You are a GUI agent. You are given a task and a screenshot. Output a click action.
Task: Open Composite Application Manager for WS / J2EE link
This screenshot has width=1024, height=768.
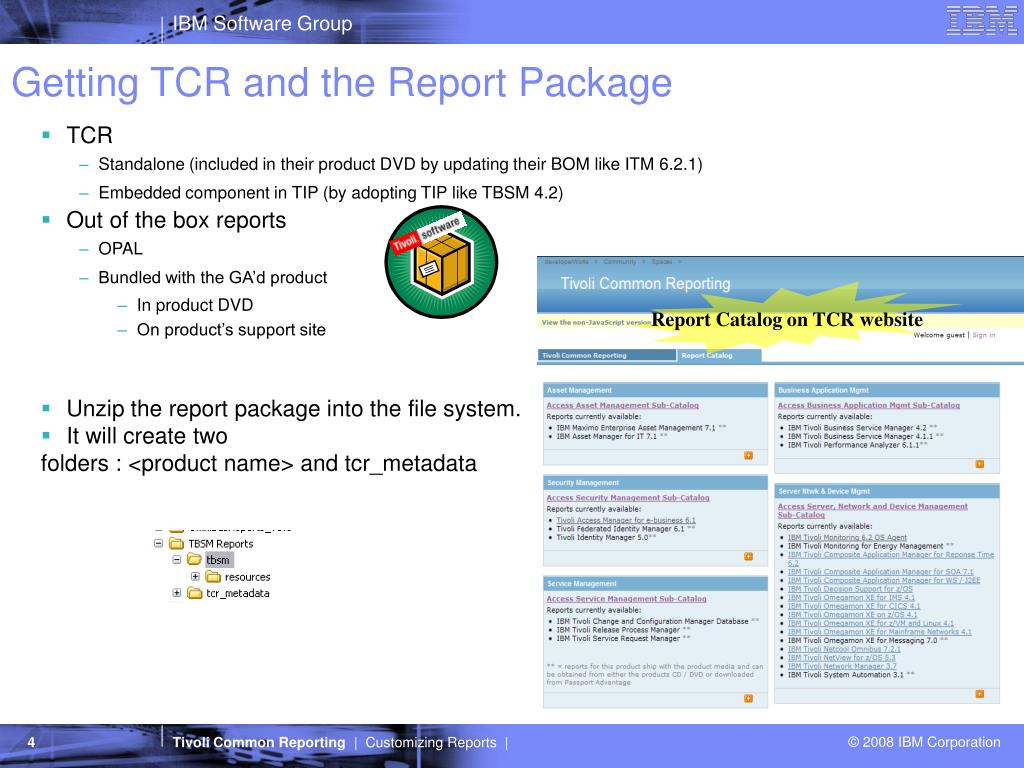pos(884,580)
